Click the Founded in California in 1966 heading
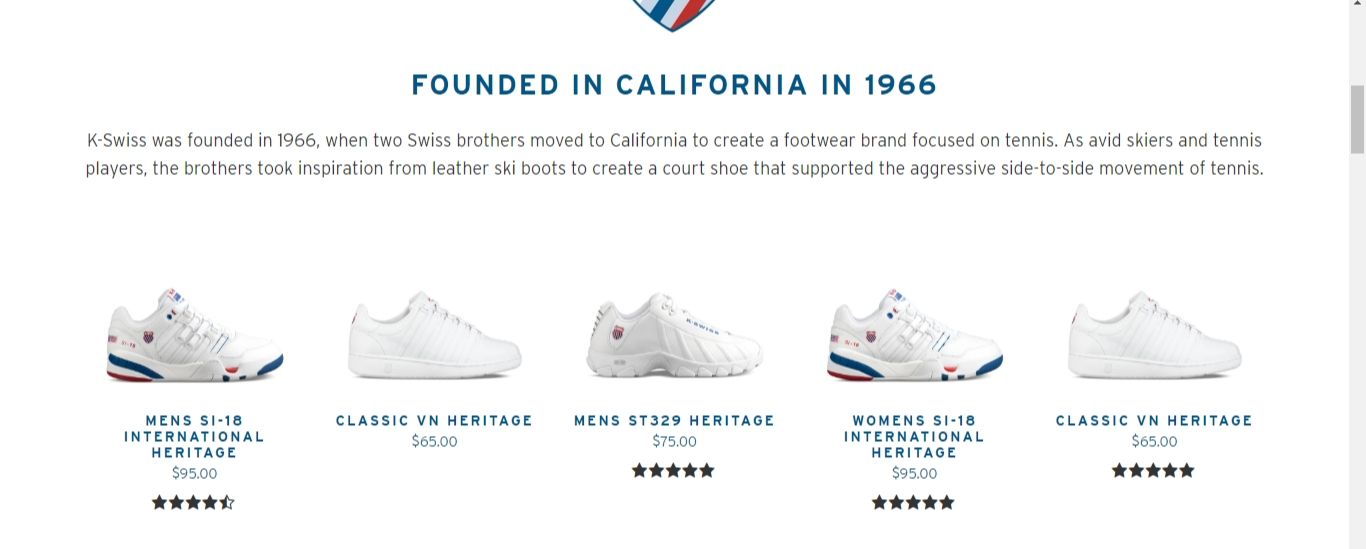1366x549 pixels. coord(674,85)
